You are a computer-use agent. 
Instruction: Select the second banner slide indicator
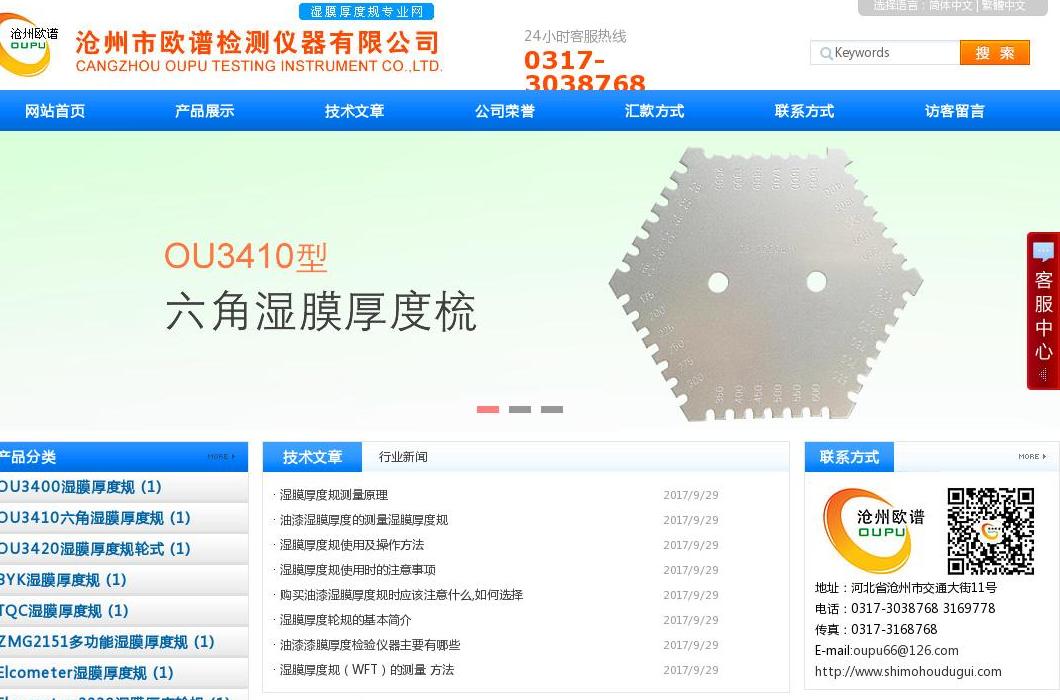tap(520, 409)
